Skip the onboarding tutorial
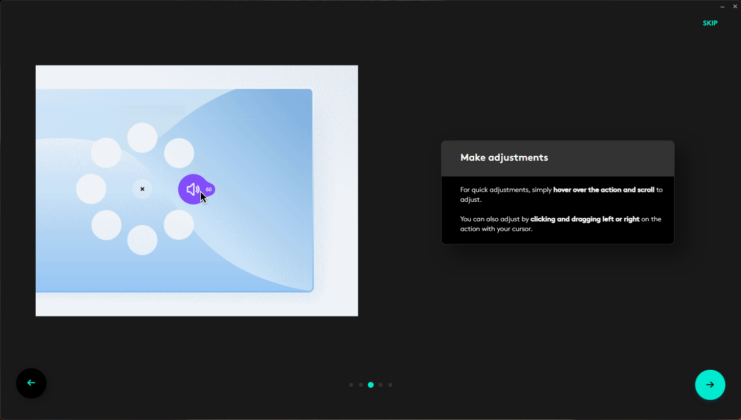This screenshot has height=420, width=741. 710,23
